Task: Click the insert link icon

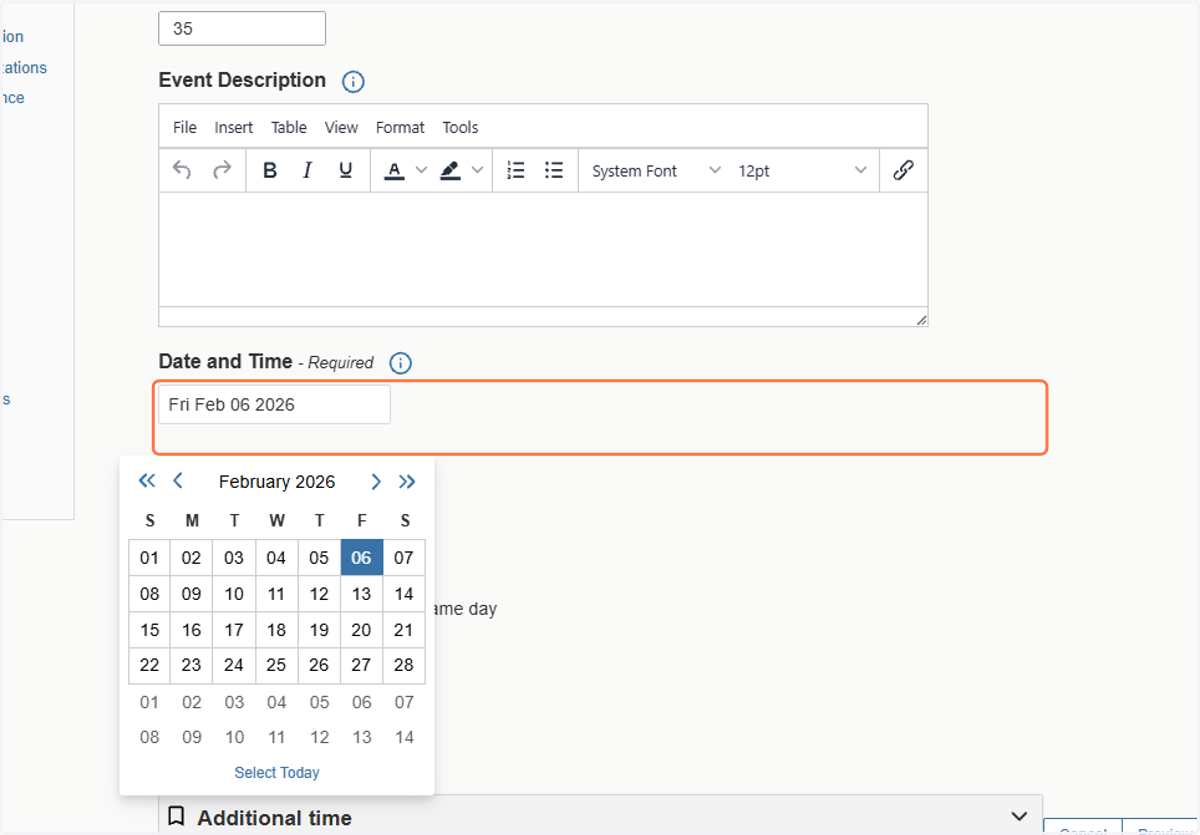Action: click(903, 170)
